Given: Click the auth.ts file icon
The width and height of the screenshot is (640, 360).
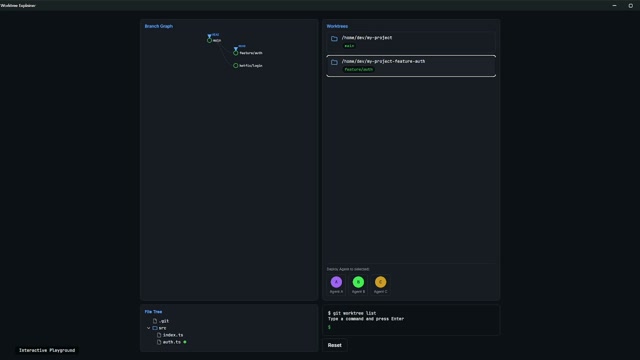Looking at the screenshot, I should [159, 342].
